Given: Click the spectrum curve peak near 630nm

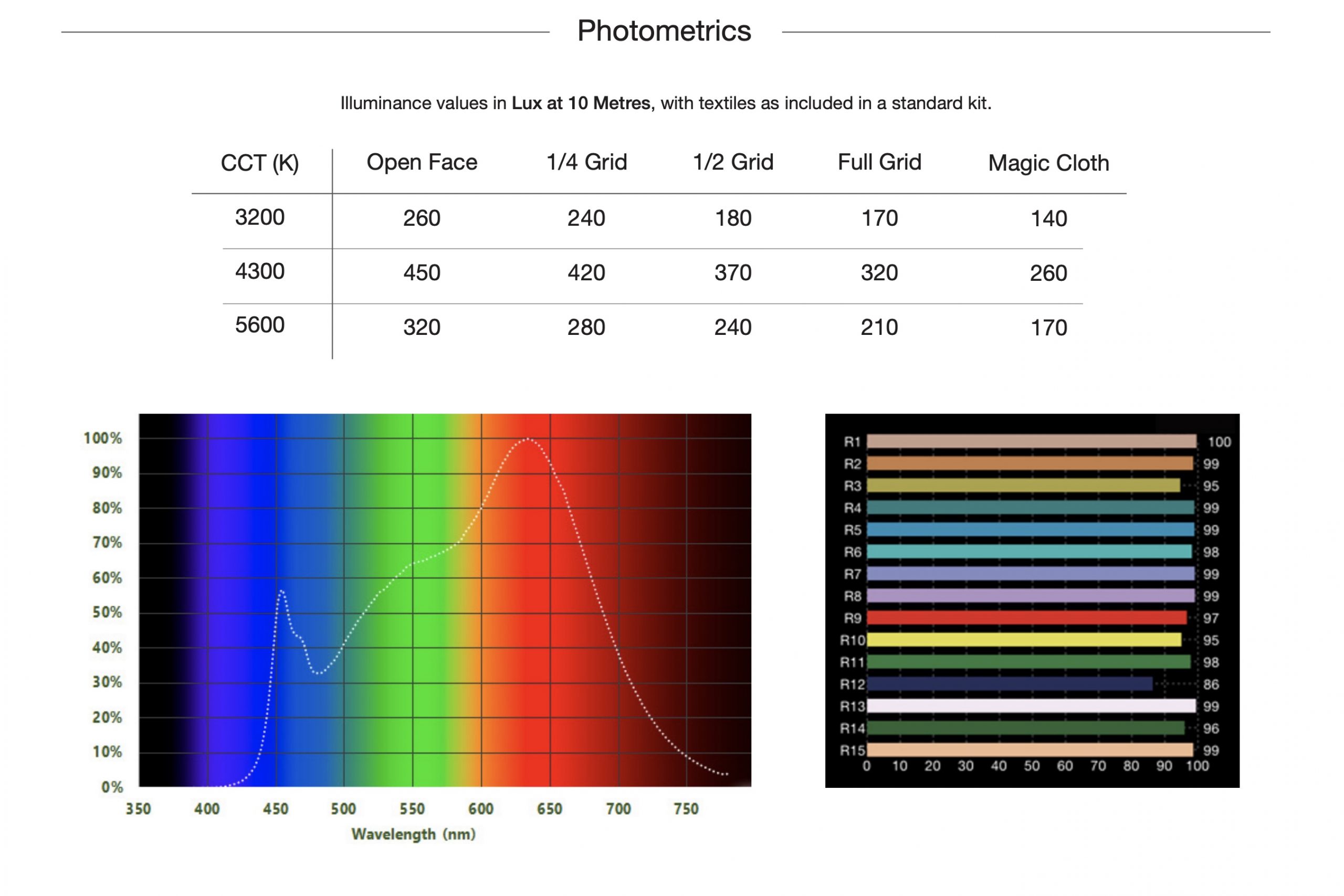Looking at the screenshot, I should tap(528, 439).
